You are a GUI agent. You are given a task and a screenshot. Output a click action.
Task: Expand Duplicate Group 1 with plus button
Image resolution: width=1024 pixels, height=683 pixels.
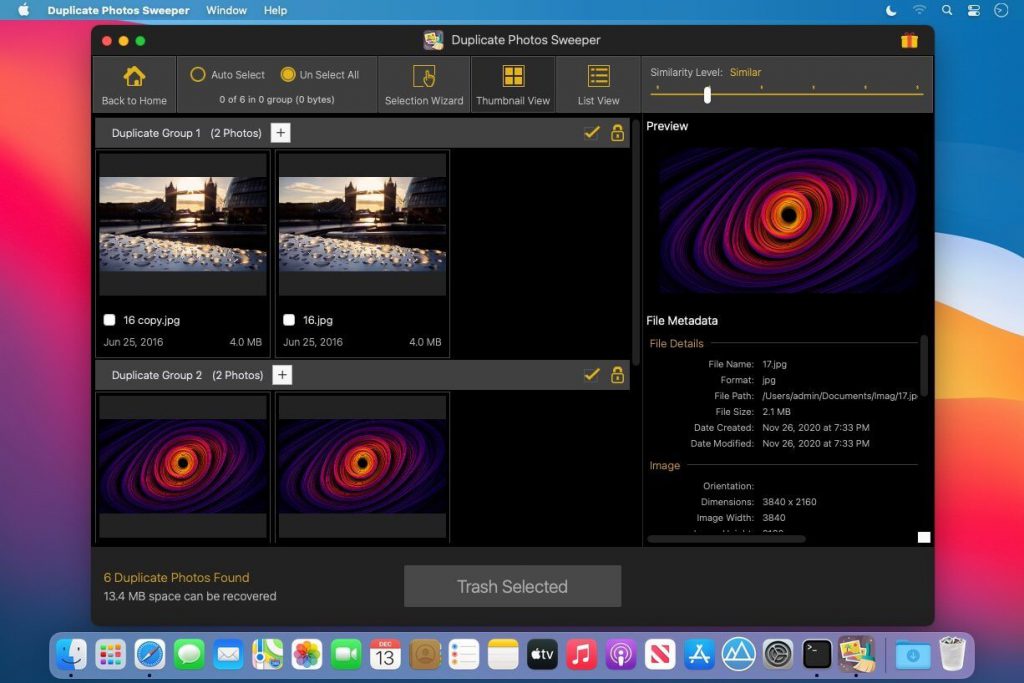[x=280, y=133]
